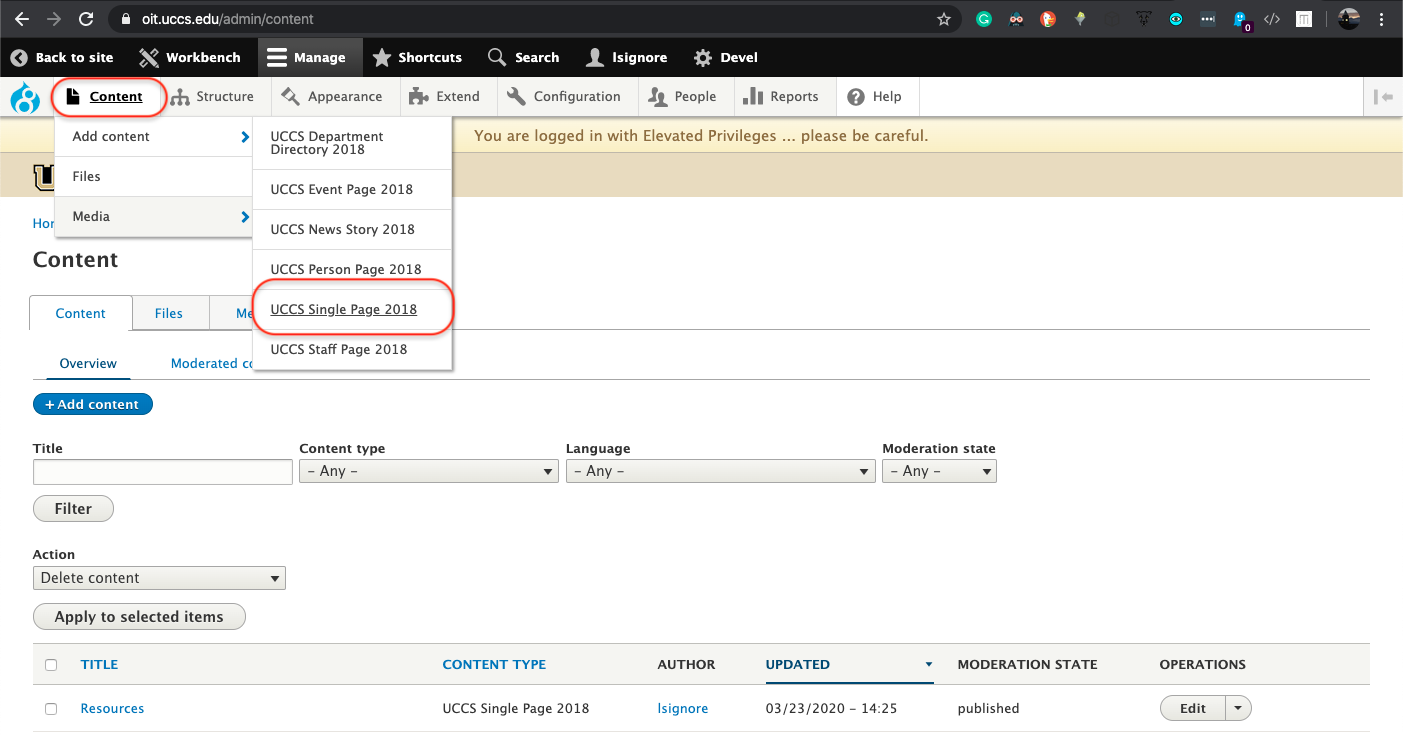
Task: Open the Action dropdown showing Delete content
Action: (x=159, y=578)
